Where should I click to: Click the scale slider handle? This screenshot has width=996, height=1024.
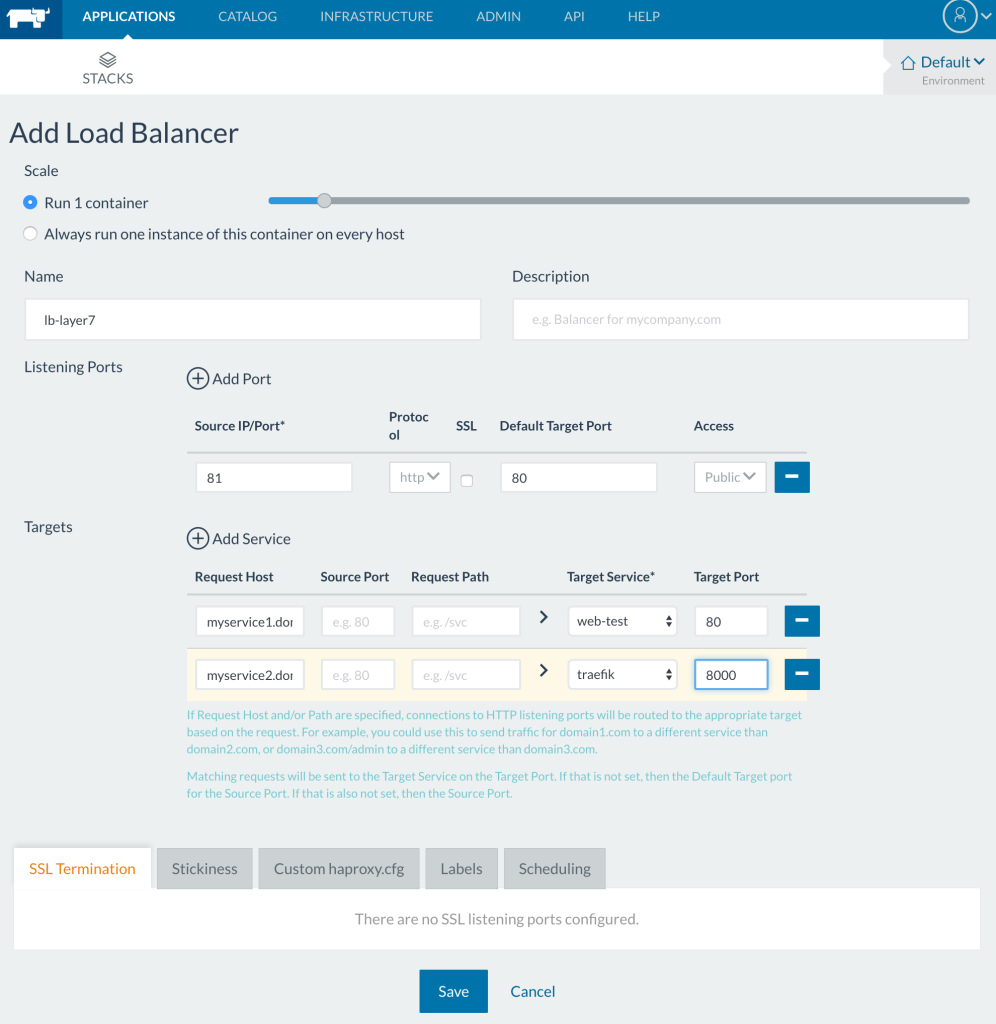click(x=324, y=201)
